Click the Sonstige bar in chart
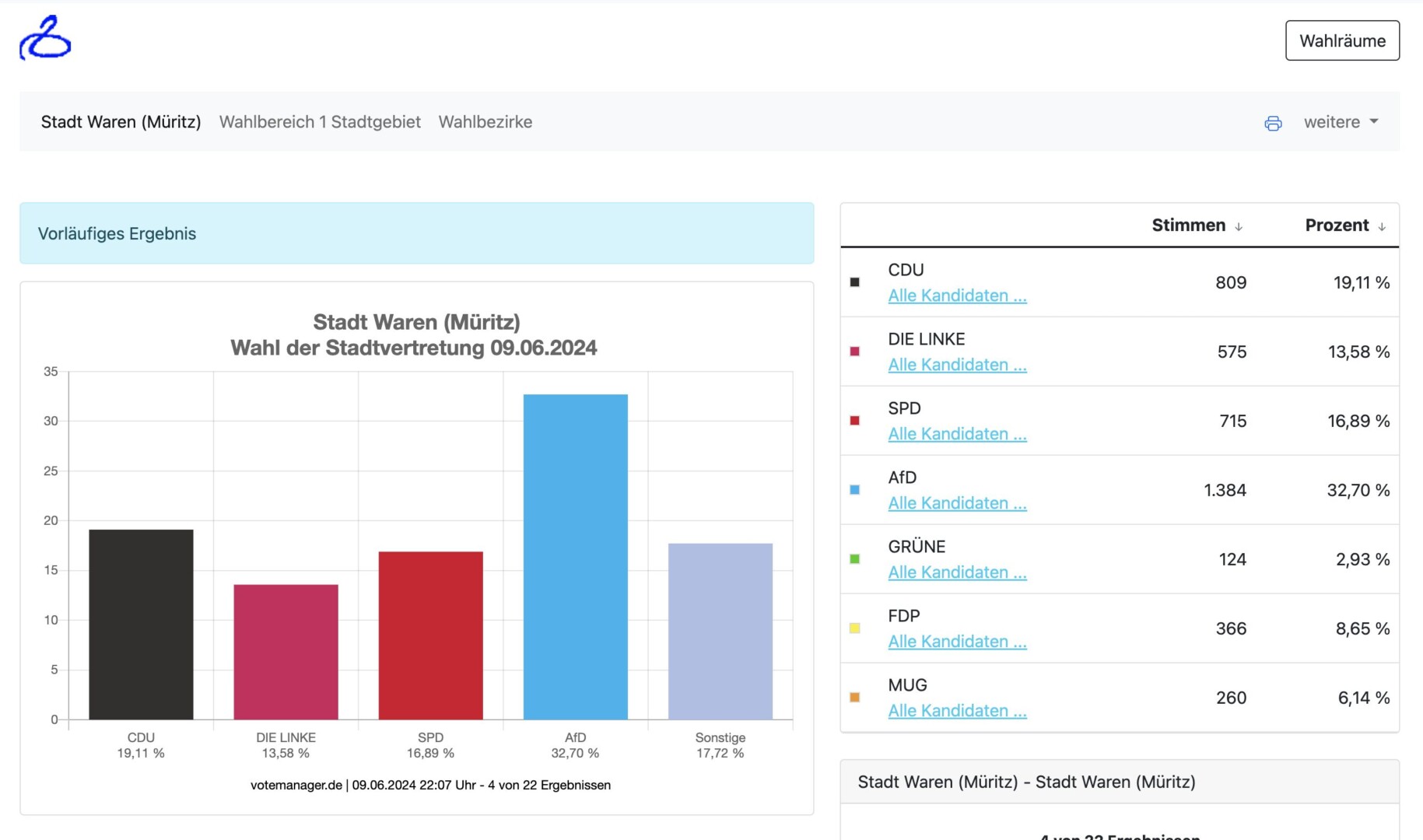This screenshot has height=840, width=1423. pos(720,631)
